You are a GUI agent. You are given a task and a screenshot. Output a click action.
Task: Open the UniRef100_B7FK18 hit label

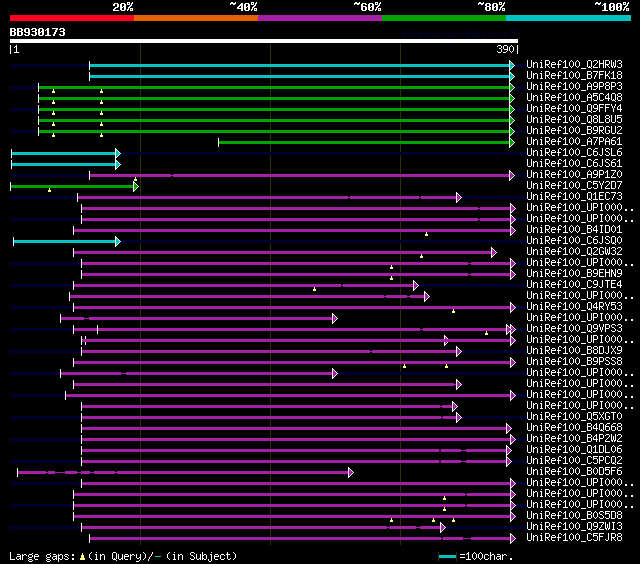pos(574,75)
